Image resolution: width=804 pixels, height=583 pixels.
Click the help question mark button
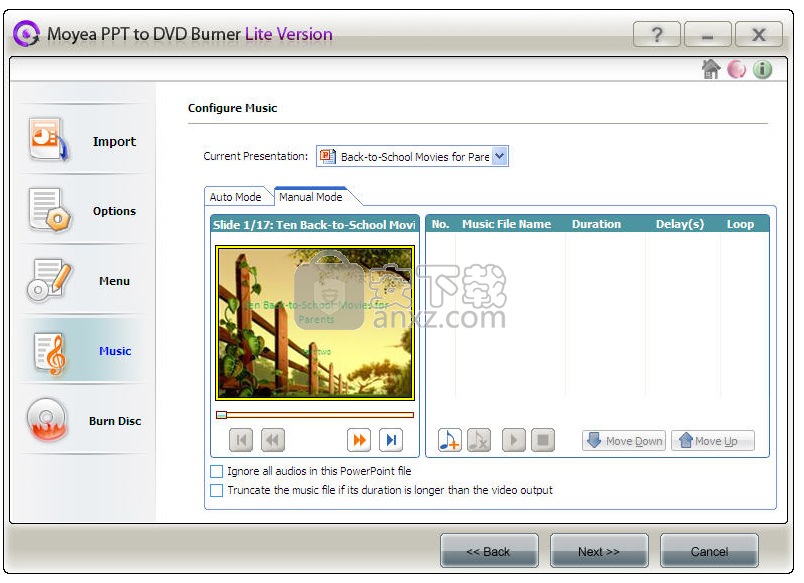pyautogui.click(x=657, y=34)
